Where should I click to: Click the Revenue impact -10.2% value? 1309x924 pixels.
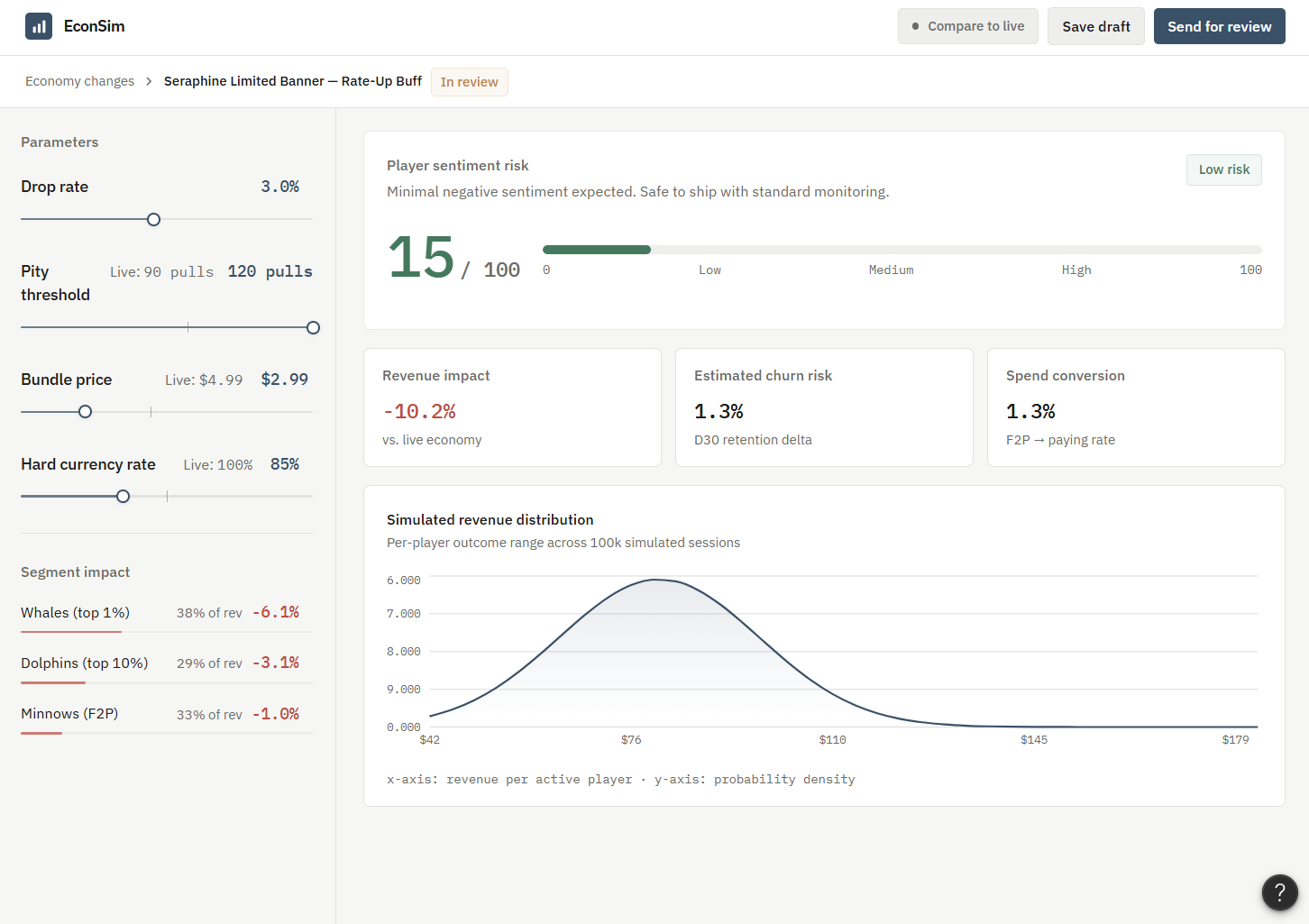[419, 411]
